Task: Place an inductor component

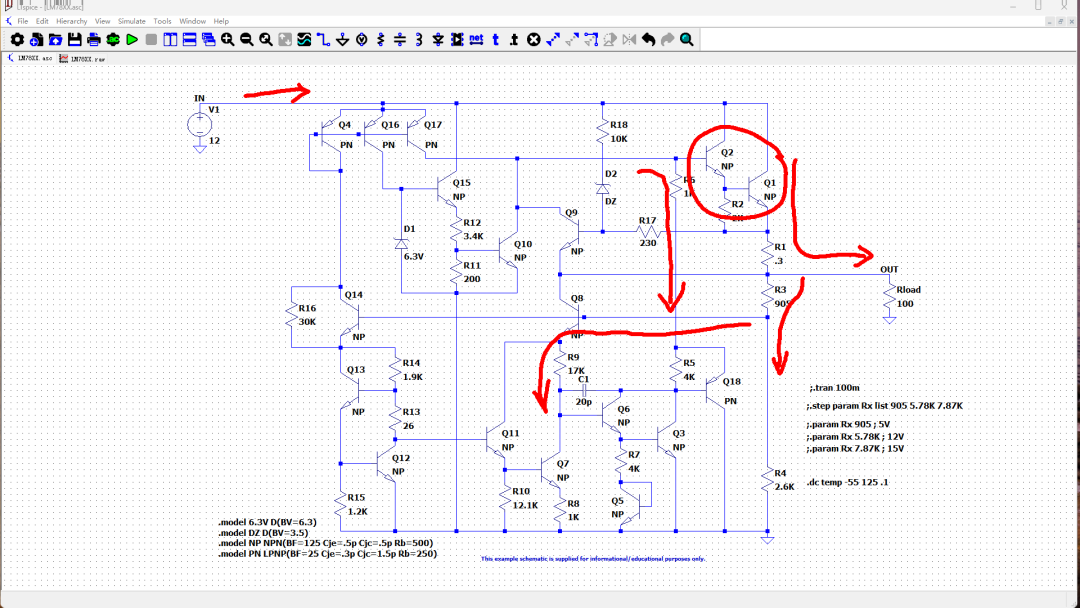Action: [x=417, y=40]
